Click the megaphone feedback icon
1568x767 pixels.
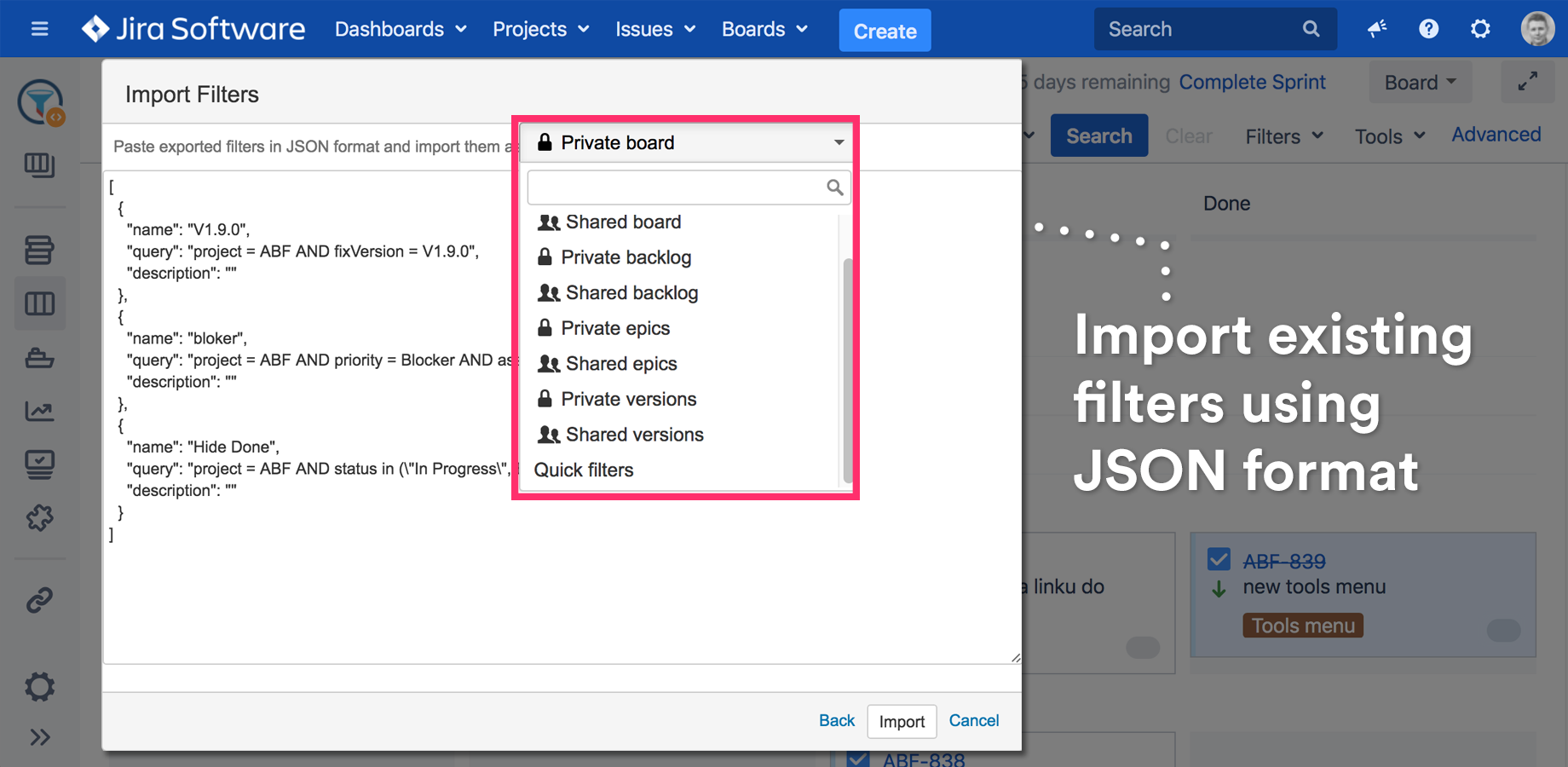1377,28
